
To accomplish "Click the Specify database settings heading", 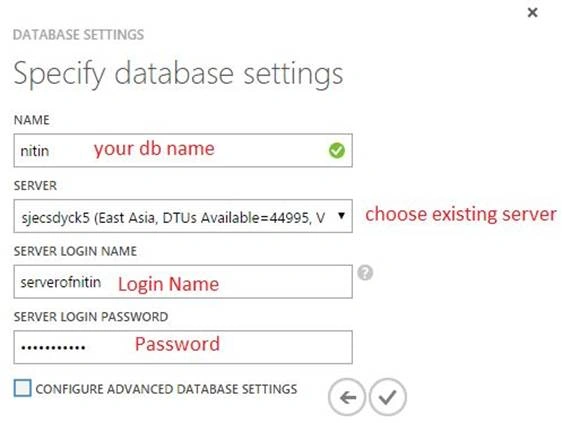I will [178, 74].
